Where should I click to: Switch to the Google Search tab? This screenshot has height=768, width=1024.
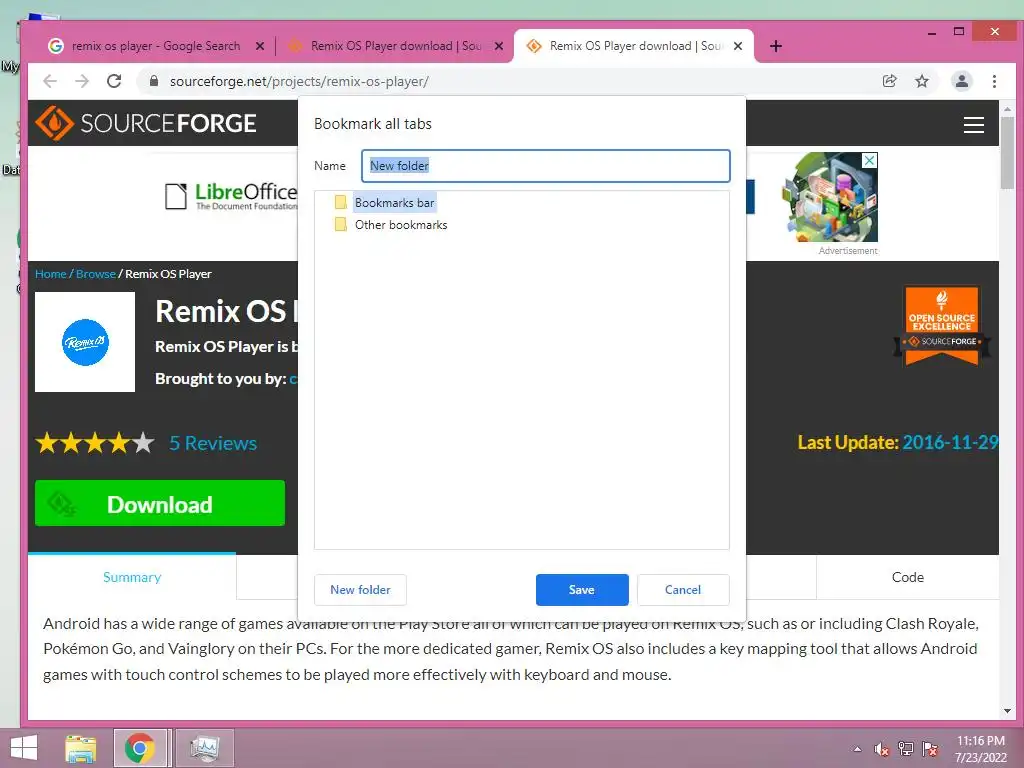pos(155,46)
